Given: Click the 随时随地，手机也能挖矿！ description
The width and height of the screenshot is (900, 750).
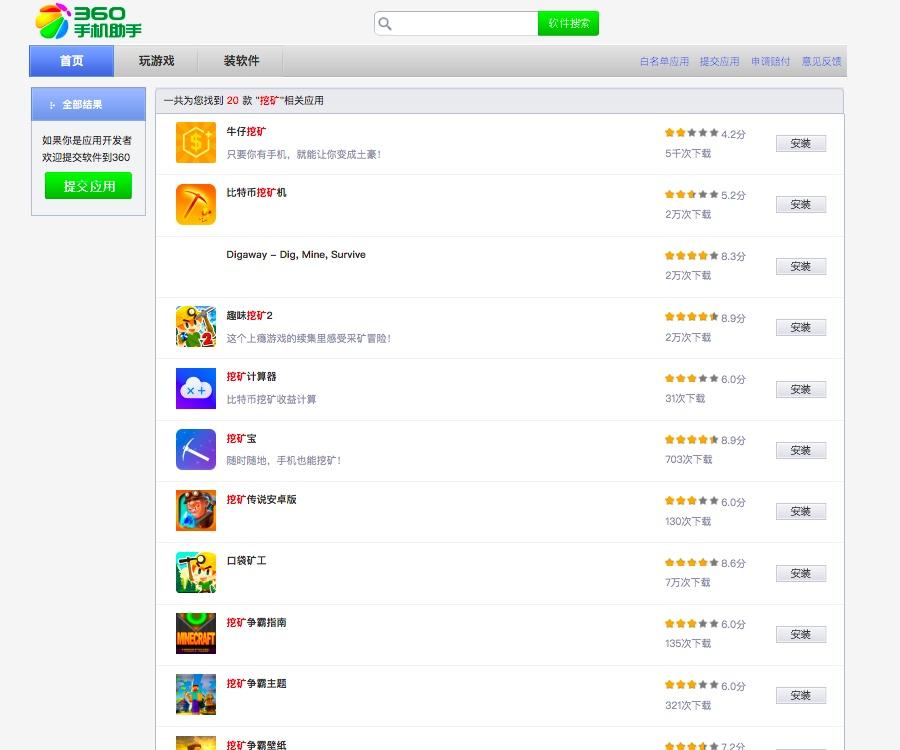Looking at the screenshot, I should (x=284, y=460).
